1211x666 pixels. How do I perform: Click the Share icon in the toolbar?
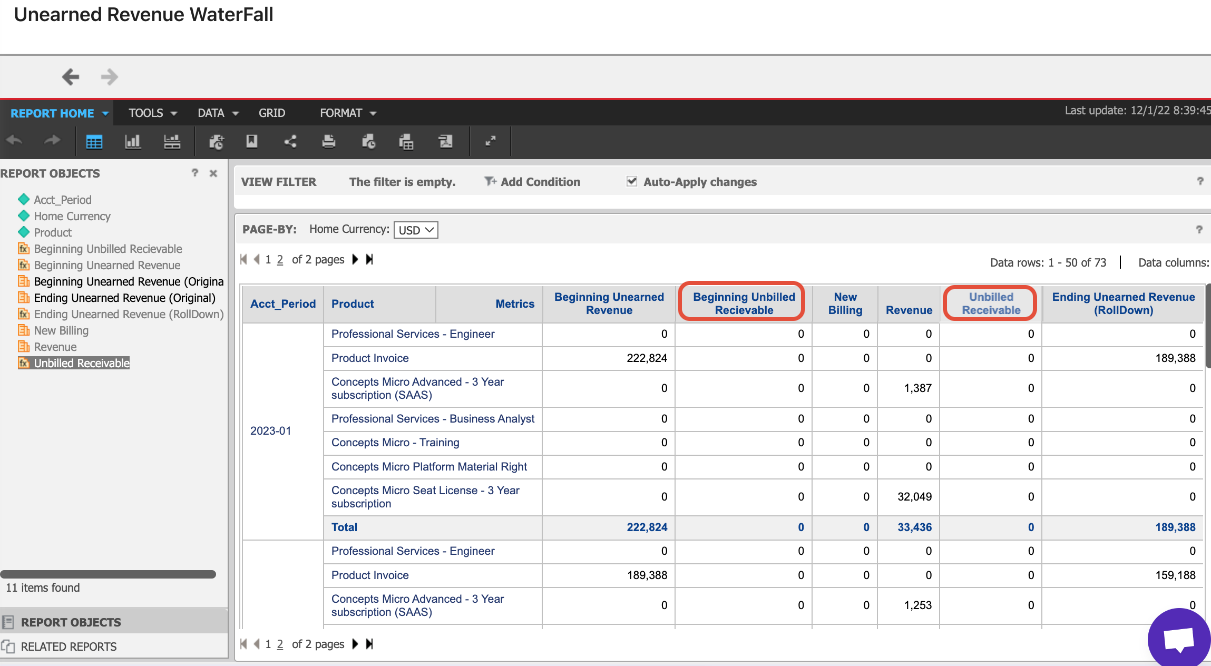[x=290, y=141]
